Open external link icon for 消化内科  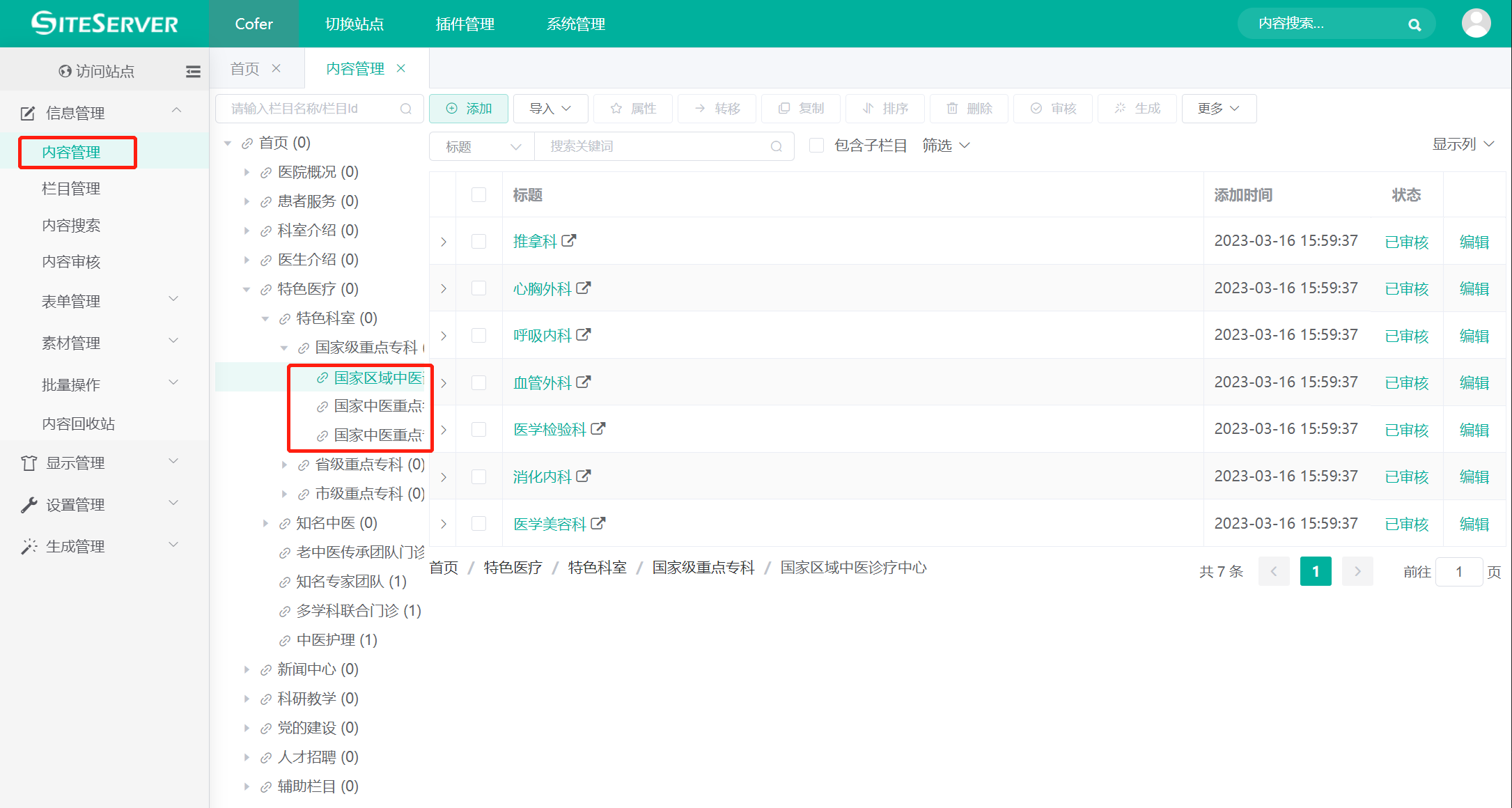[584, 476]
